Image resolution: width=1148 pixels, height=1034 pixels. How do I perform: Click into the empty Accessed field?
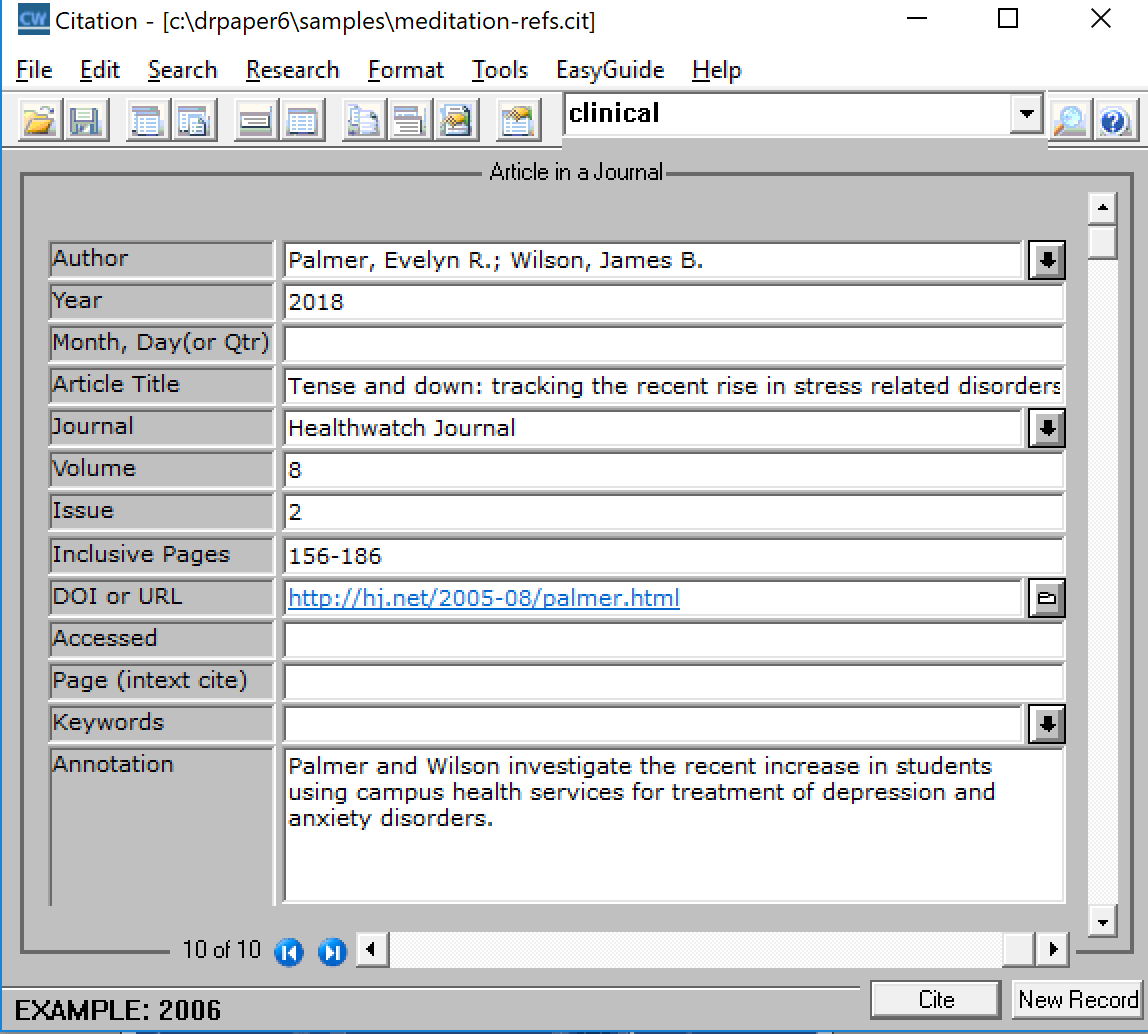(x=673, y=641)
